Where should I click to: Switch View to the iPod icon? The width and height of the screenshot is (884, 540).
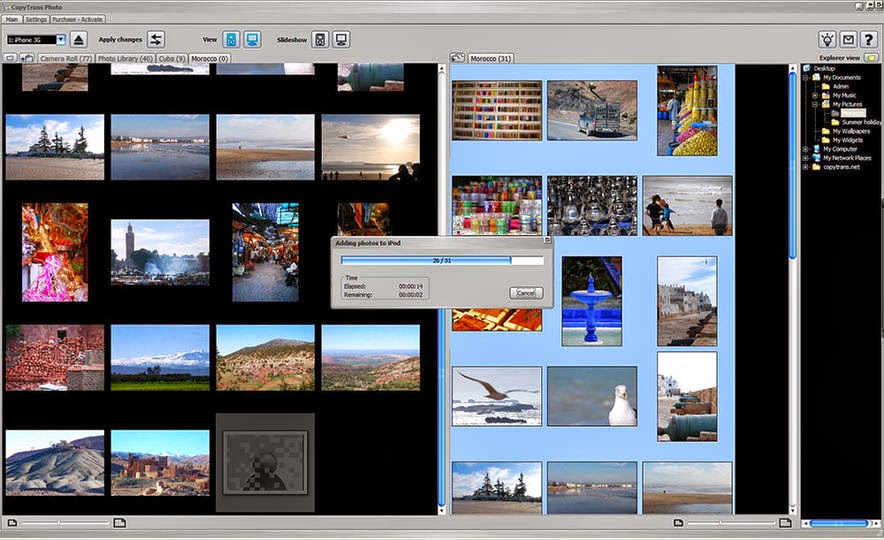click(x=231, y=39)
